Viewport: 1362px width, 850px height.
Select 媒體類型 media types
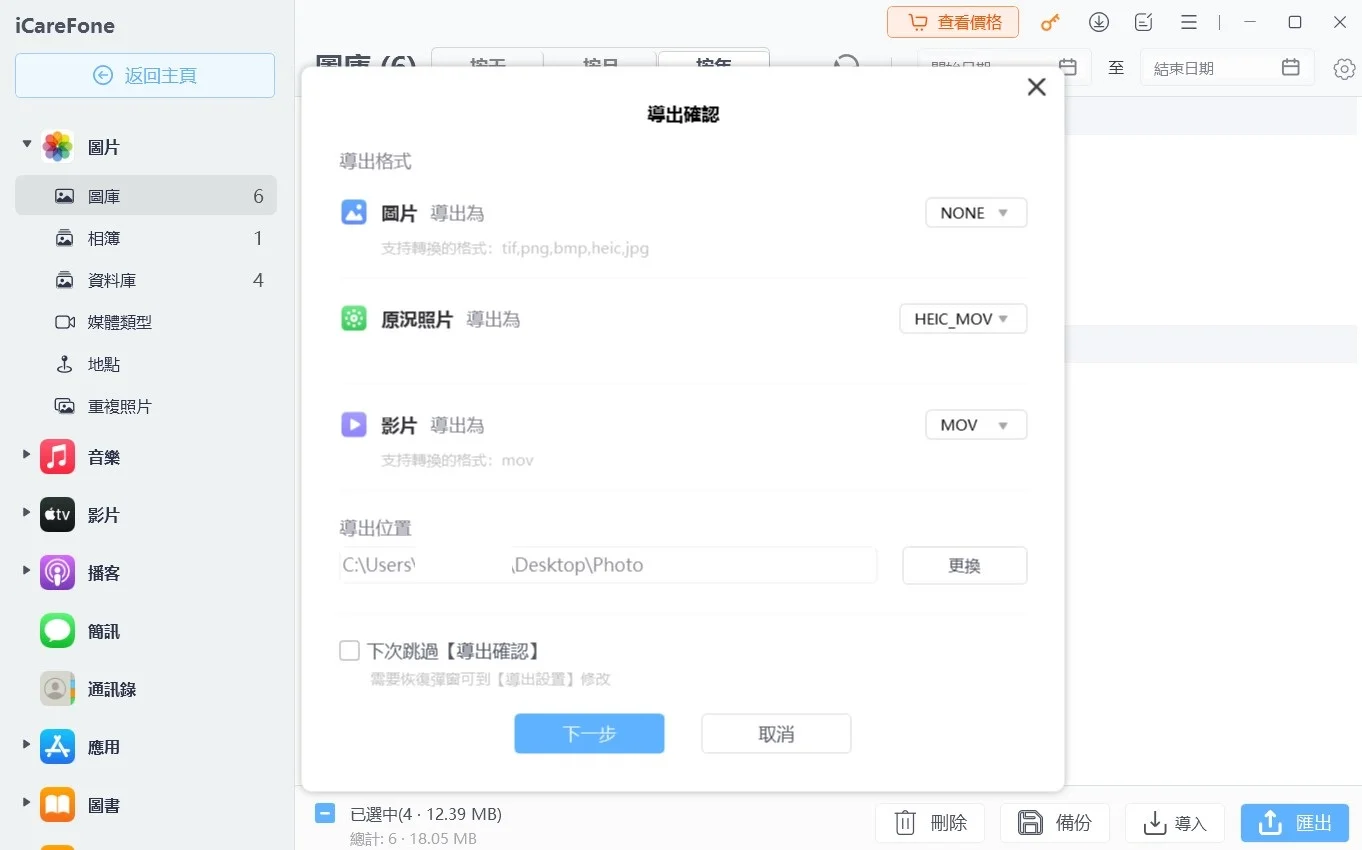tap(117, 321)
